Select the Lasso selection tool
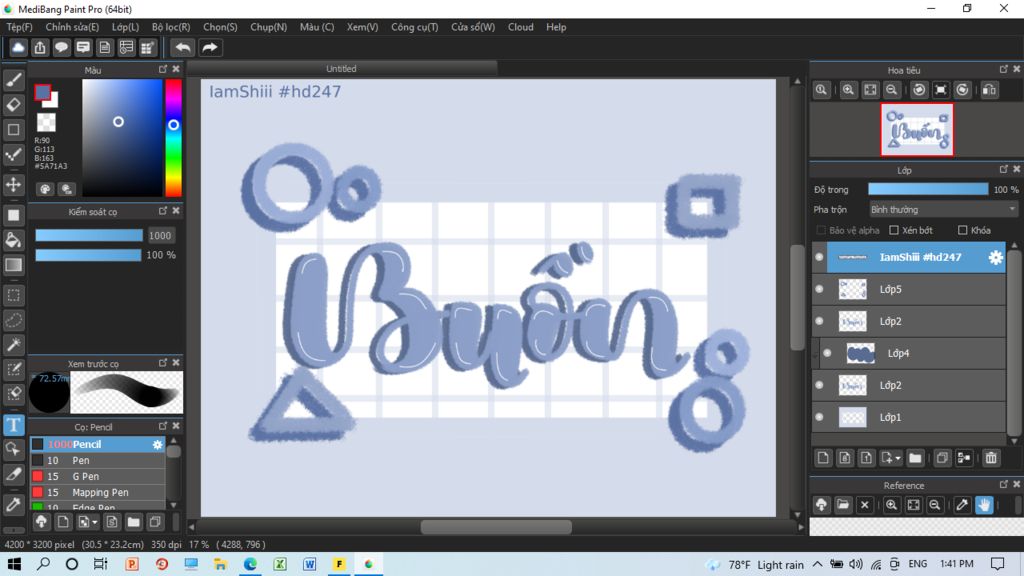 (14, 320)
